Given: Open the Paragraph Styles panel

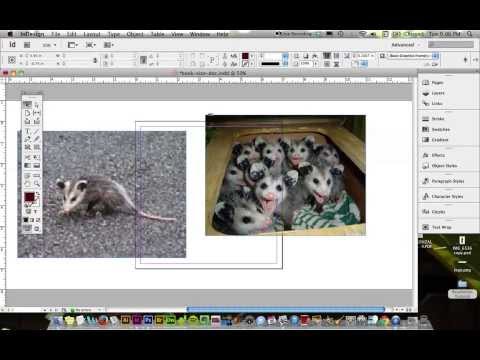Looking at the screenshot, I should tap(443, 181).
